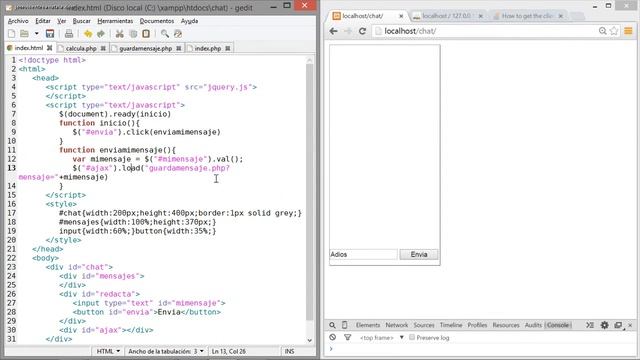Click the New document icon in gedit

pos(12,34)
